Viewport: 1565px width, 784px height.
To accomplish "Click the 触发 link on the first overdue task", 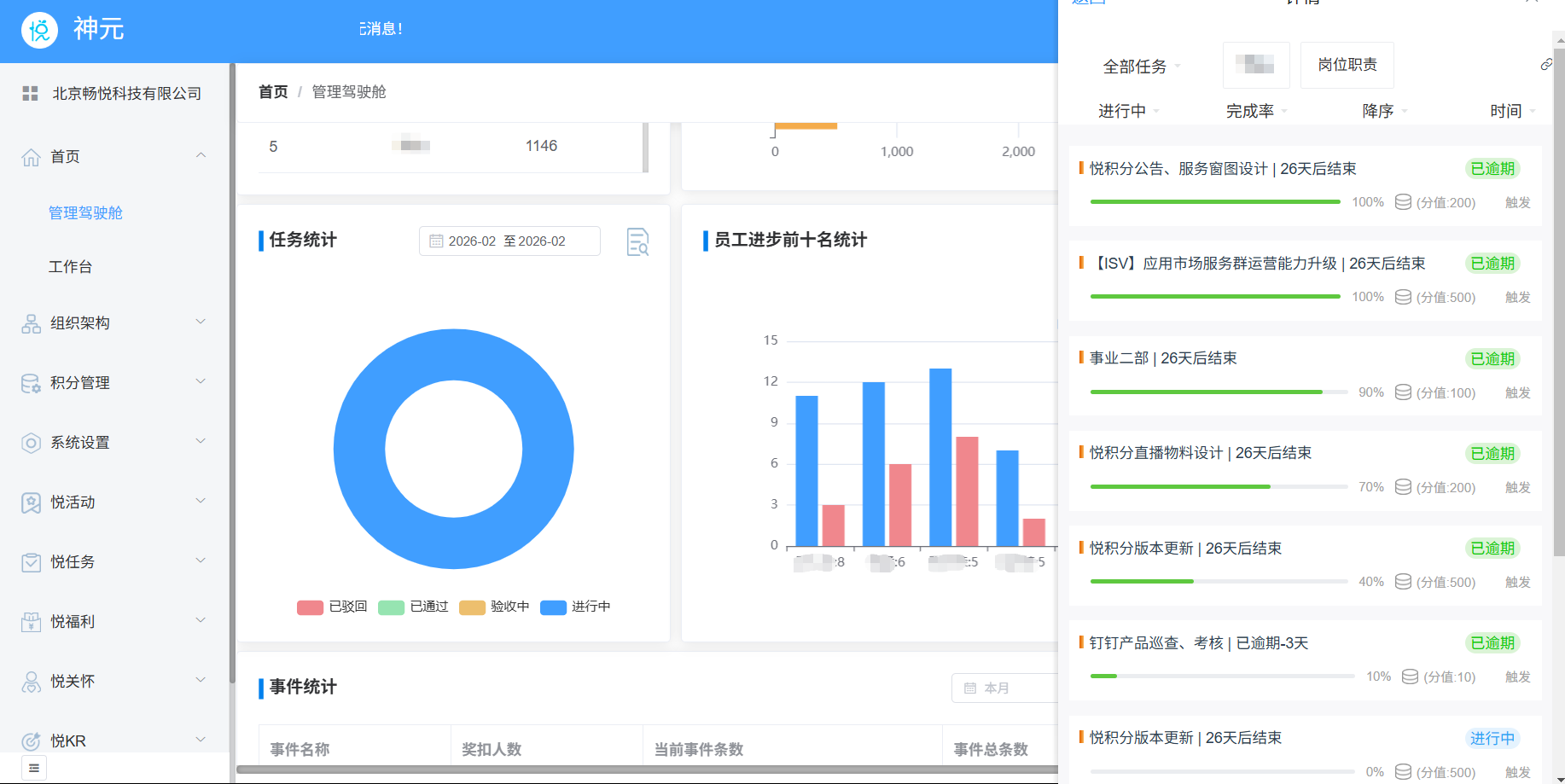I will [1517, 202].
